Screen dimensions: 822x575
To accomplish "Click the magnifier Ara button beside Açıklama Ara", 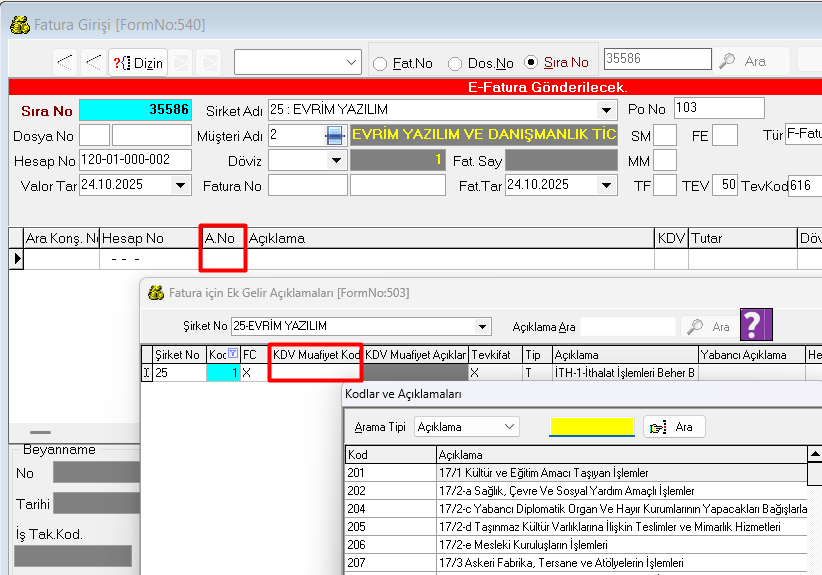I will (x=708, y=326).
